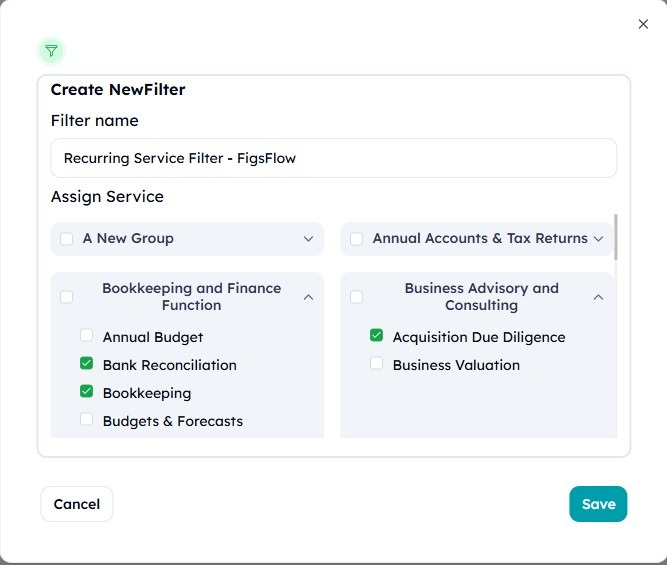This screenshot has width=667, height=565.
Task: Click the Save button
Action: click(x=598, y=504)
